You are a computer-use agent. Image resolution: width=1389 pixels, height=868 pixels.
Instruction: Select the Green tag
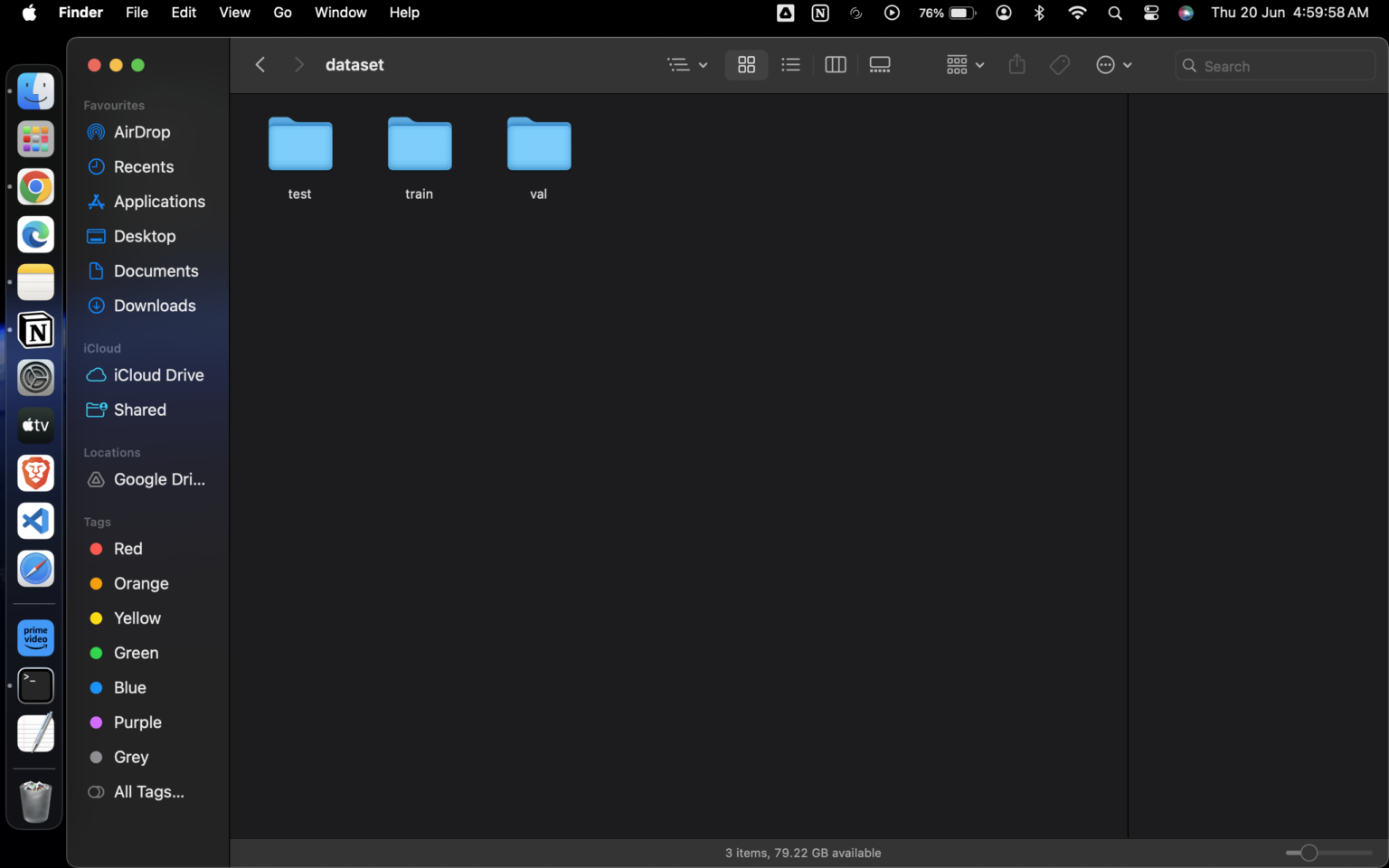point(136,653)
